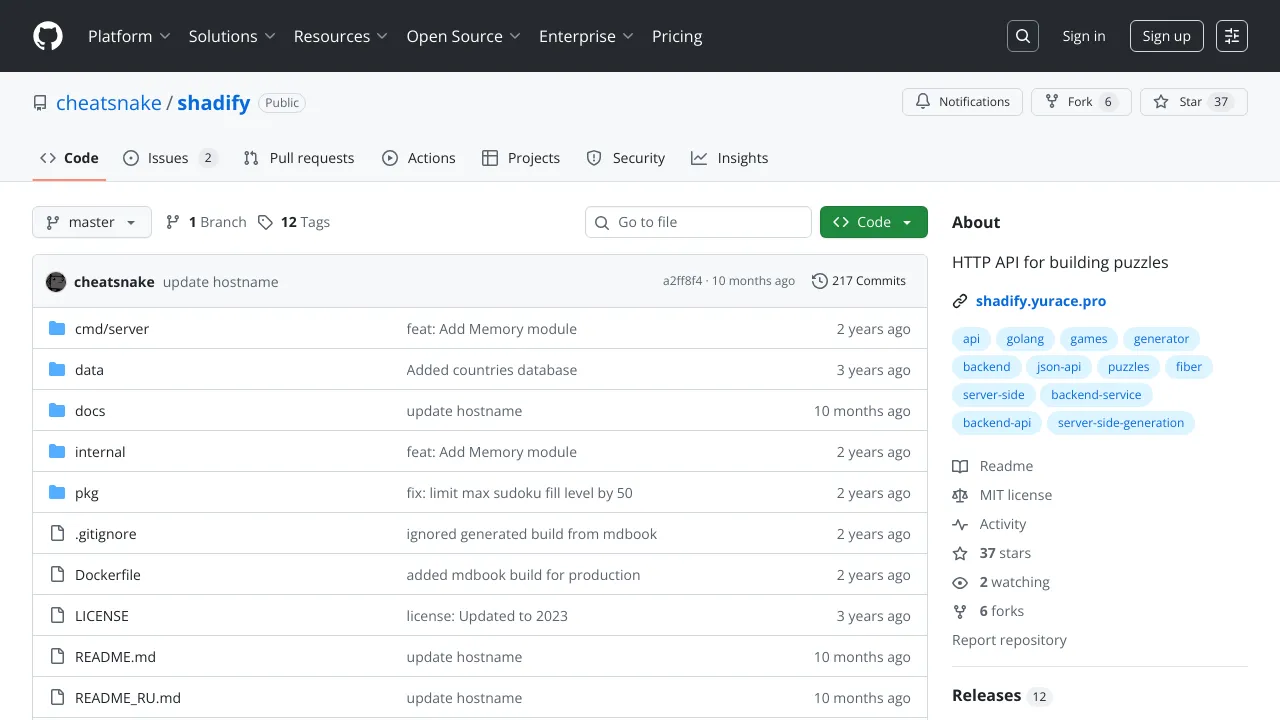The image size is (1280, 720).
Task: Click the eye icon next to watching
Action: pyautogui.click(x=960, y=582)
